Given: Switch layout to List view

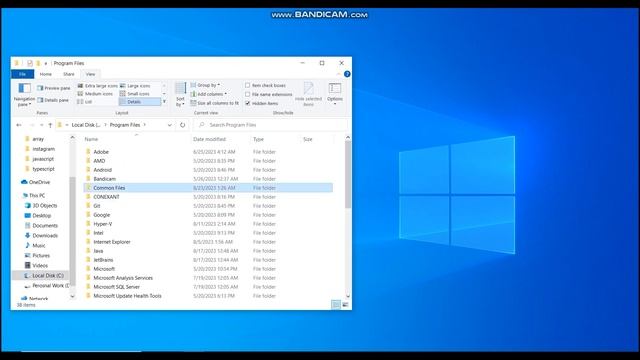Looking at the screenshot, I should pyautogui.click(x=85, y=102).
